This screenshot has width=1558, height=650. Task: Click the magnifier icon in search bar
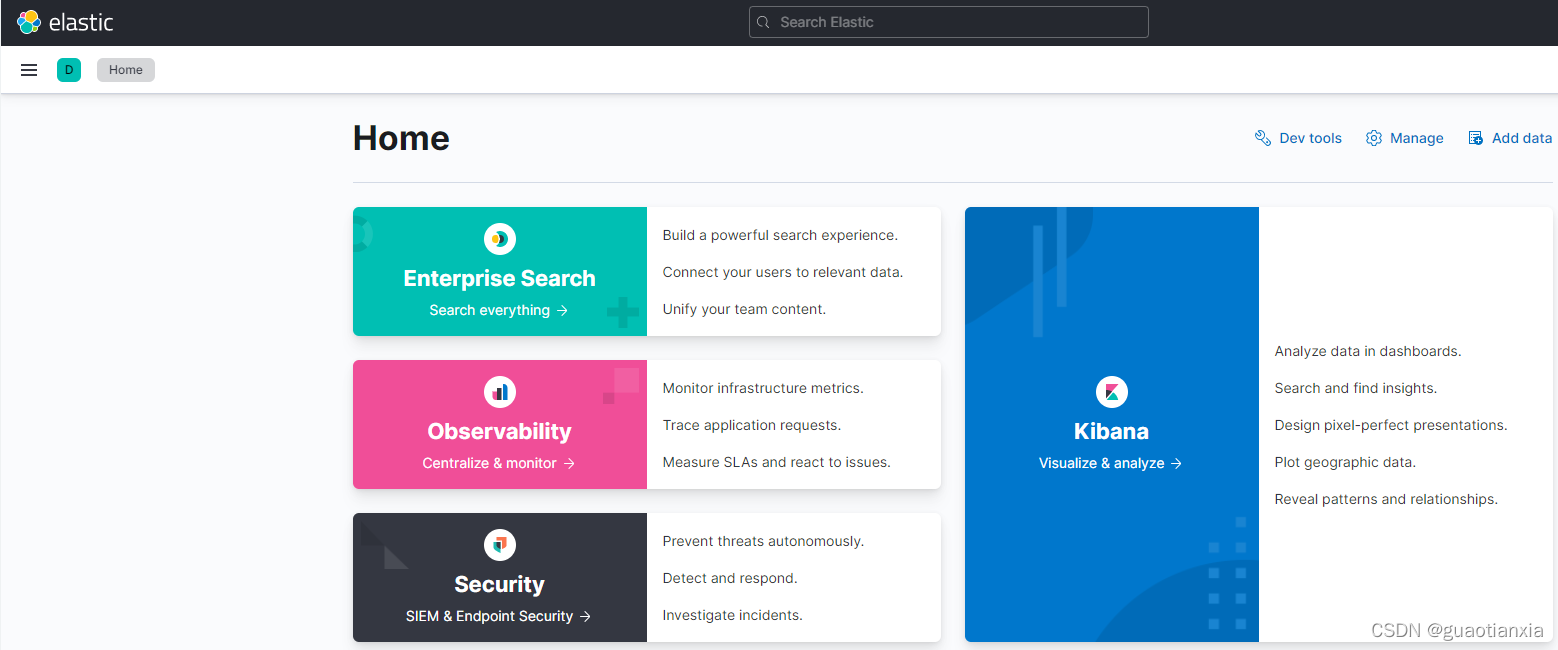click(763, 22)
